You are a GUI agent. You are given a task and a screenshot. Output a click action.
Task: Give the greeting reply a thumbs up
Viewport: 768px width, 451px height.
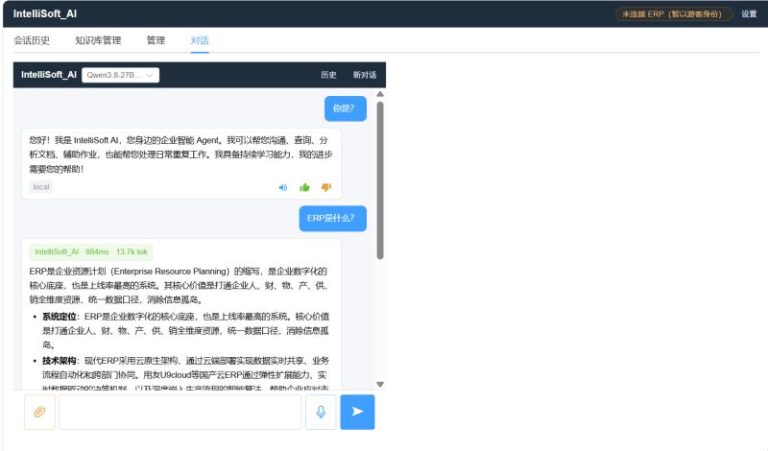click(305, 187)
